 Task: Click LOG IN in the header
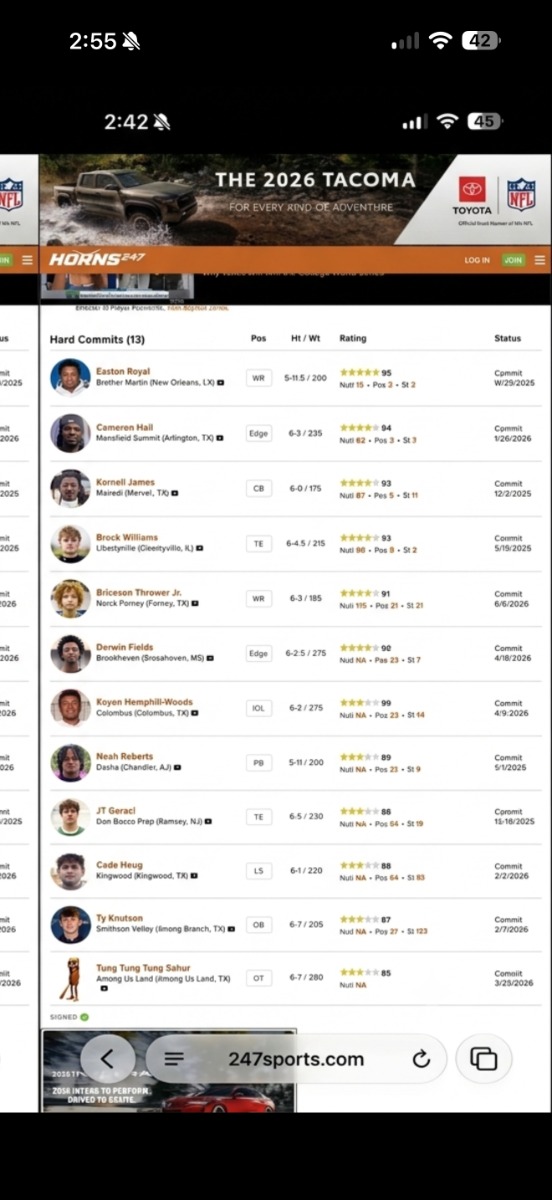[x=477, y=260]
